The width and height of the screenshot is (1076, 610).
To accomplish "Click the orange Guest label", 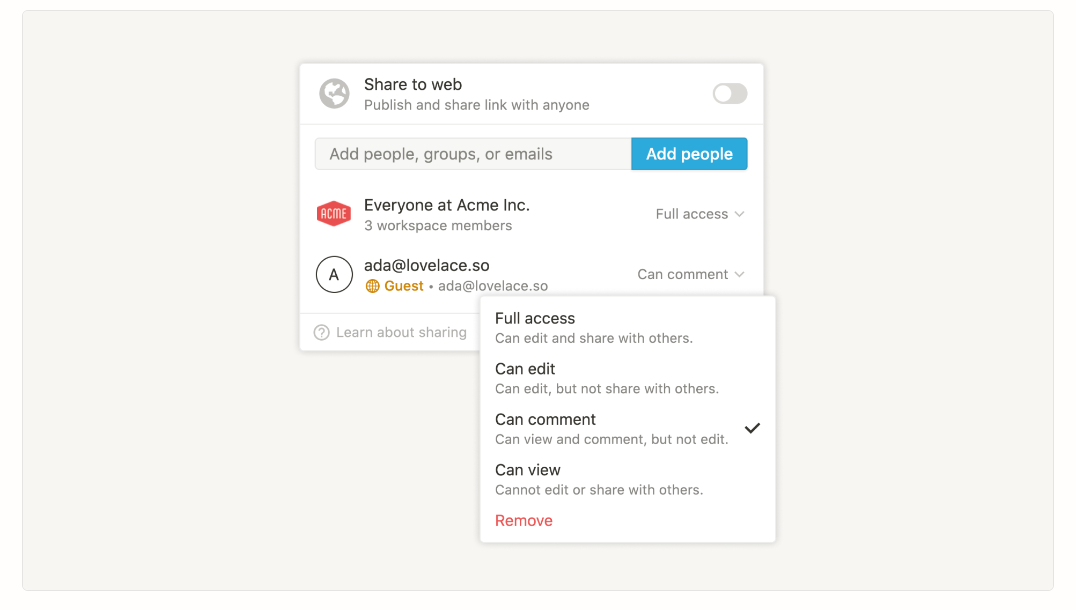I will click(404, 286).
